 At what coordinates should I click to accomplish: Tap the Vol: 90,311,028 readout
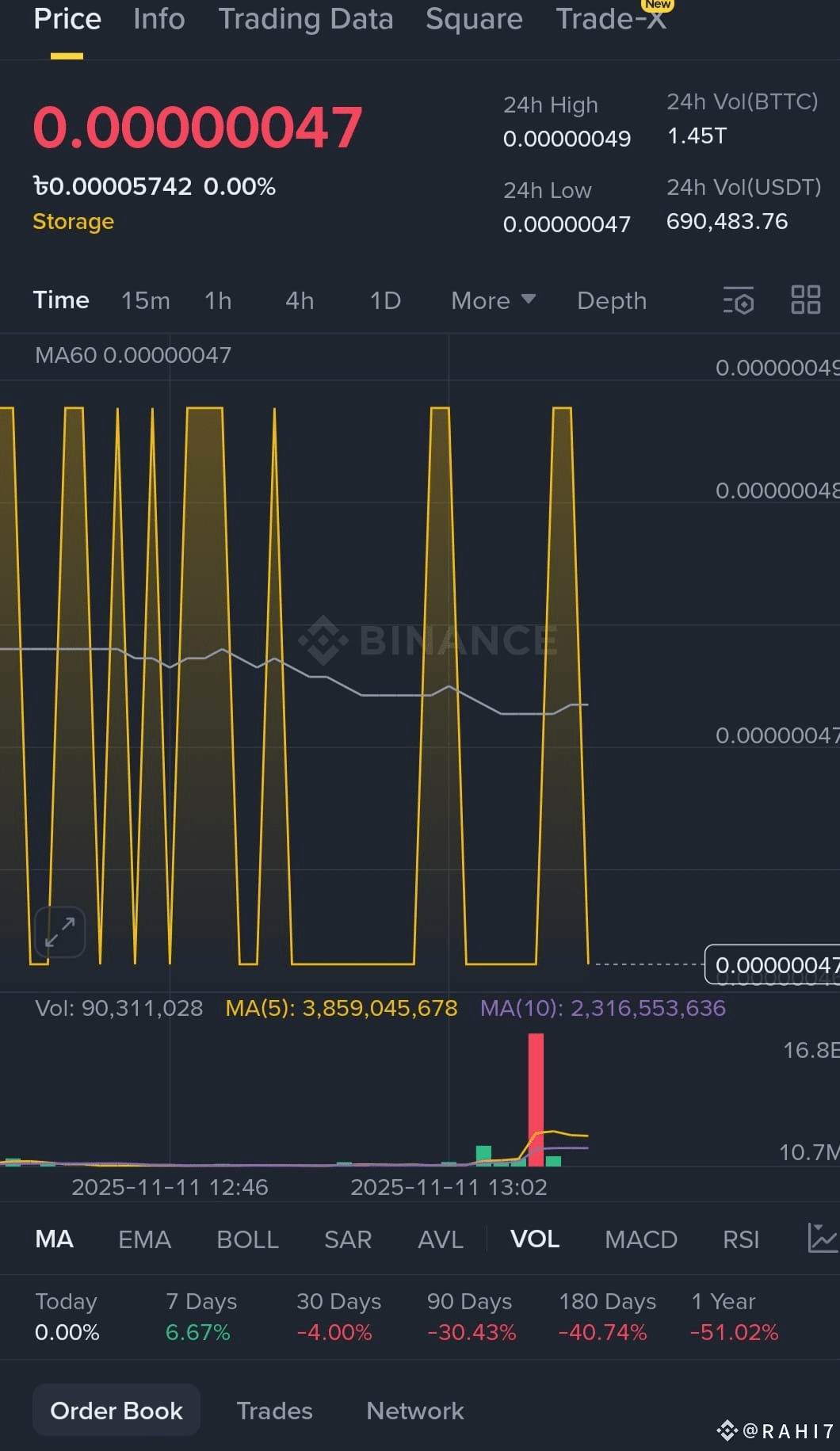[x=119, y=1008]
